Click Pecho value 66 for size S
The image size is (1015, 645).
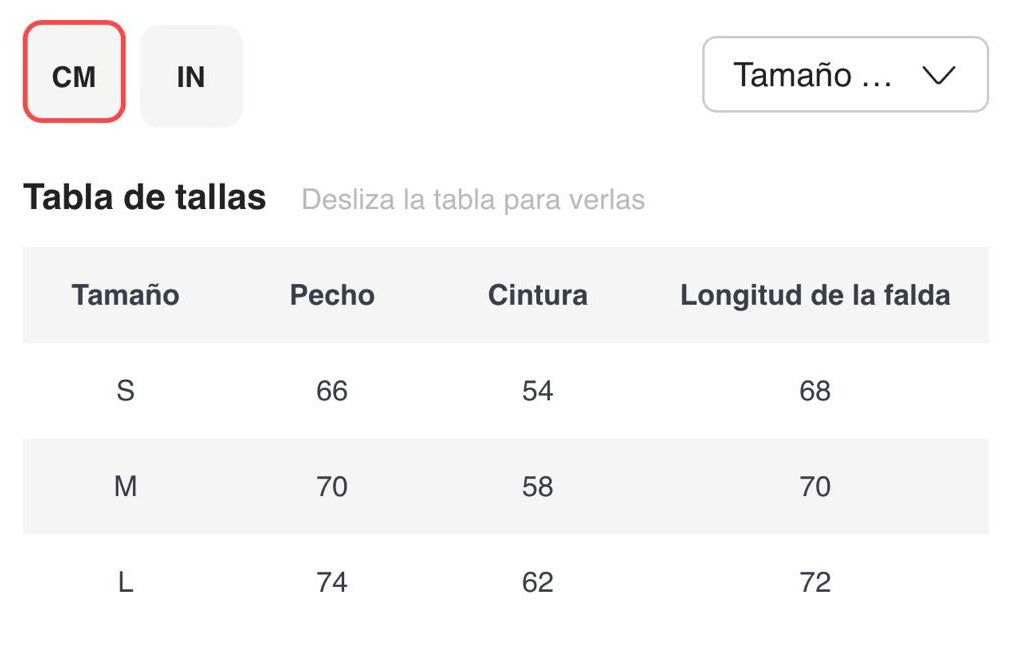332,390
